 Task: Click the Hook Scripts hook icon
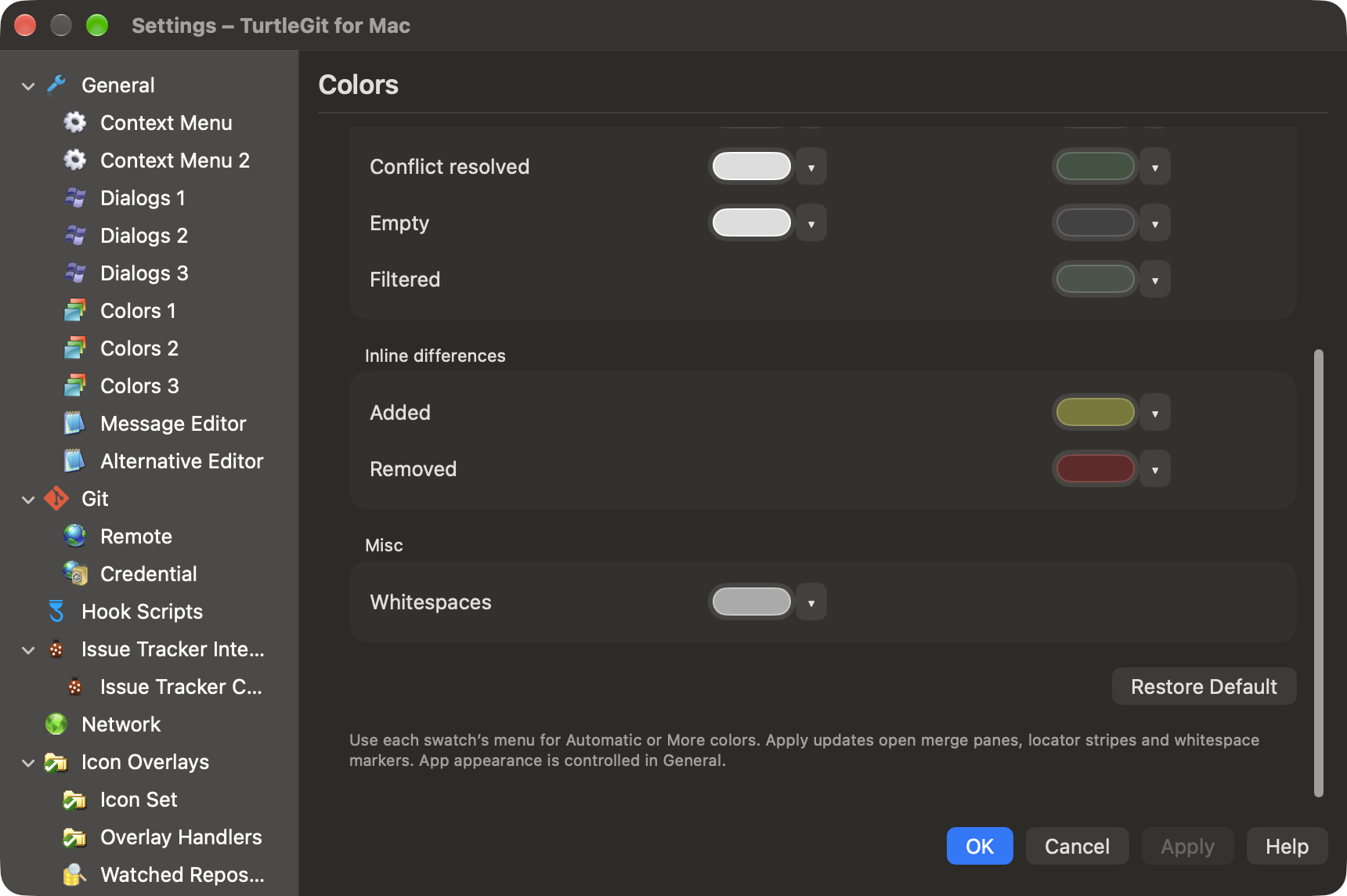coord(56,611)
